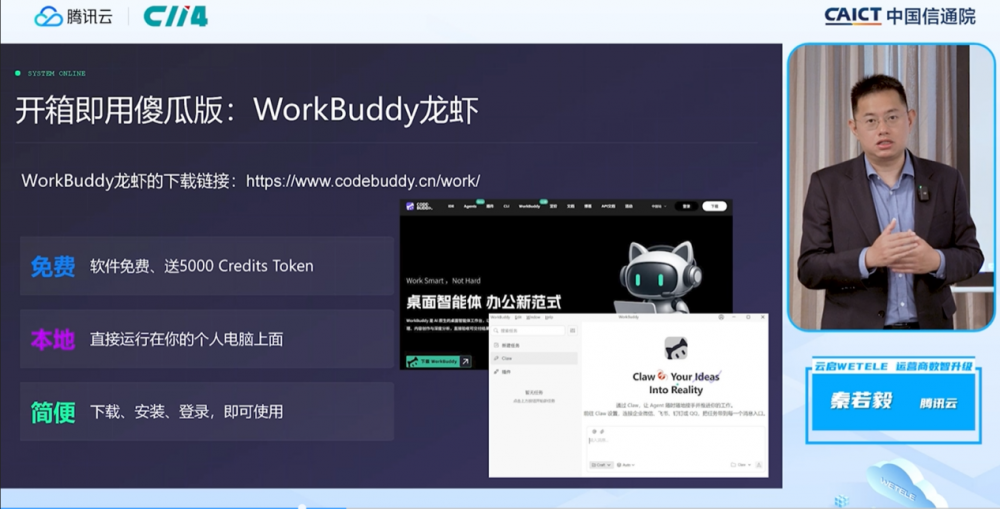The width and height of the screenshot is (1000, 509).
Task: Click the Tencent Cloud logo at top left
Action: [74, 17]
